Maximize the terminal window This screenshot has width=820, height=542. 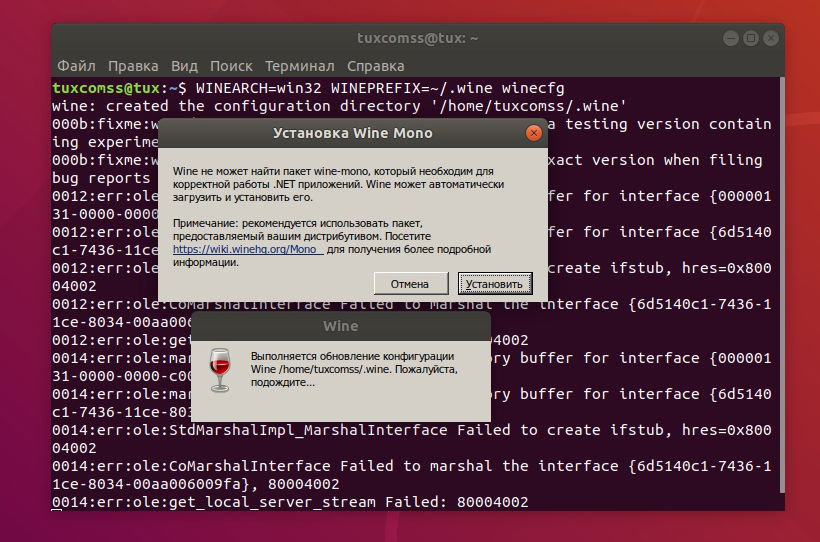pyautogui.click(x=751, y=38)
